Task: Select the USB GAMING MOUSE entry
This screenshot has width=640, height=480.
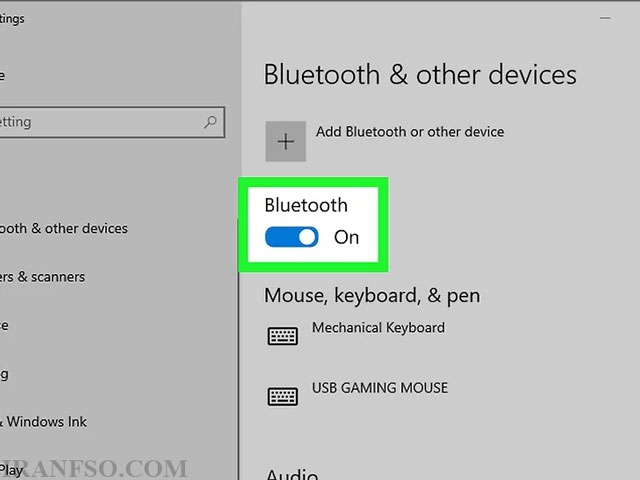Action: pos(380,388)
